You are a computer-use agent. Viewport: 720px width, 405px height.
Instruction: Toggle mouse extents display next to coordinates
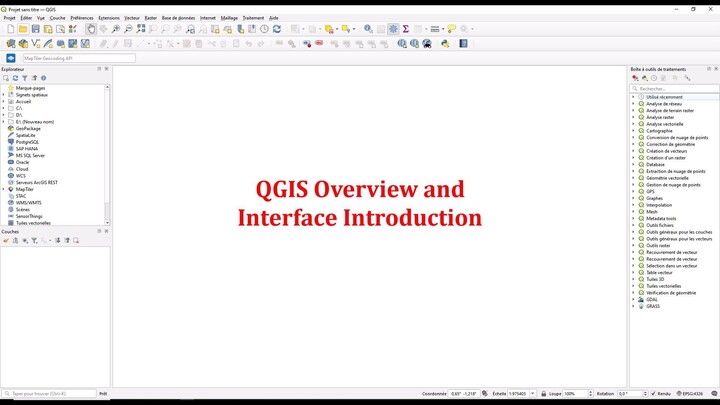(485, 394)
